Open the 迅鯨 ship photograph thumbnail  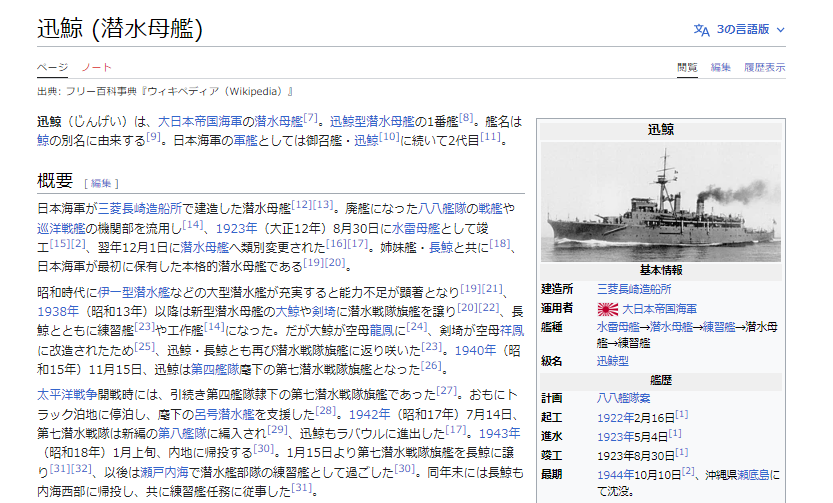pyautogui.click(x=660, y=202)
